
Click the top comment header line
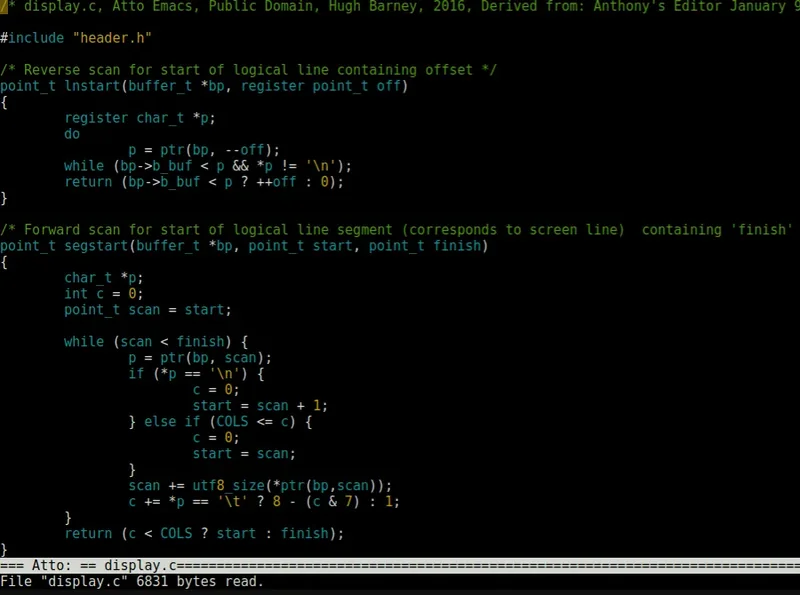(x=400, y=7)
